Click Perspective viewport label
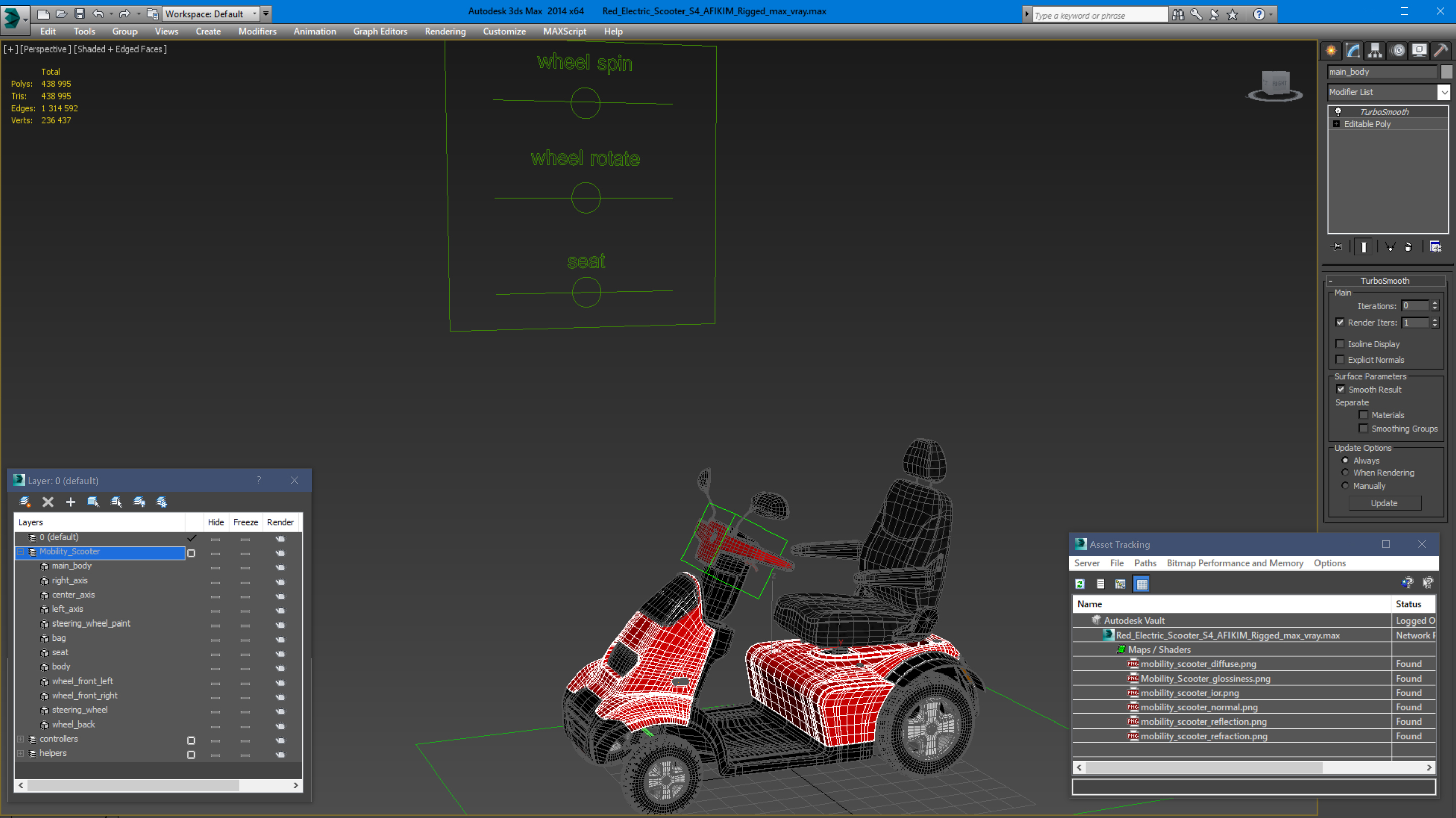Image resolution: width=1456 pixels, height=818 pixels. (46, 49)
